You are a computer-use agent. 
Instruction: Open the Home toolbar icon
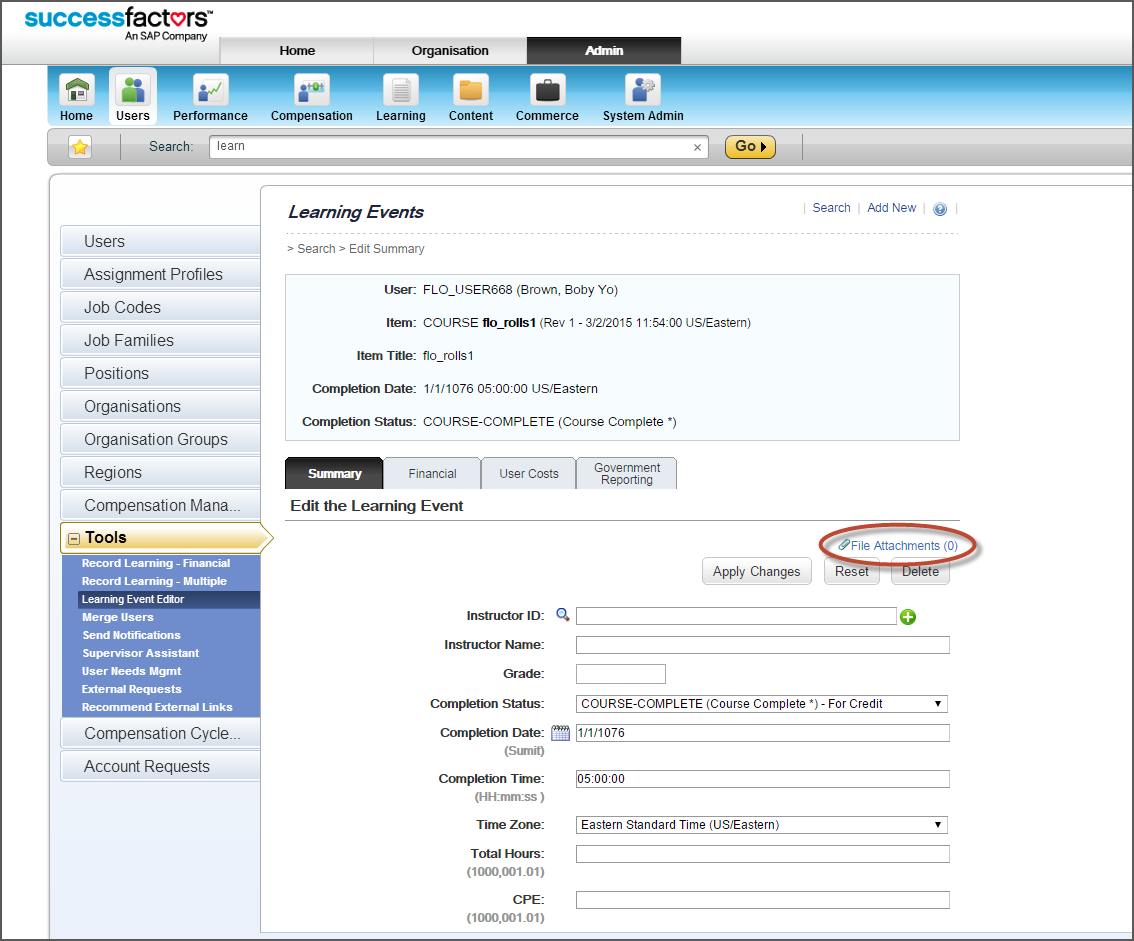pyautogui.click(x=77, y=98)
